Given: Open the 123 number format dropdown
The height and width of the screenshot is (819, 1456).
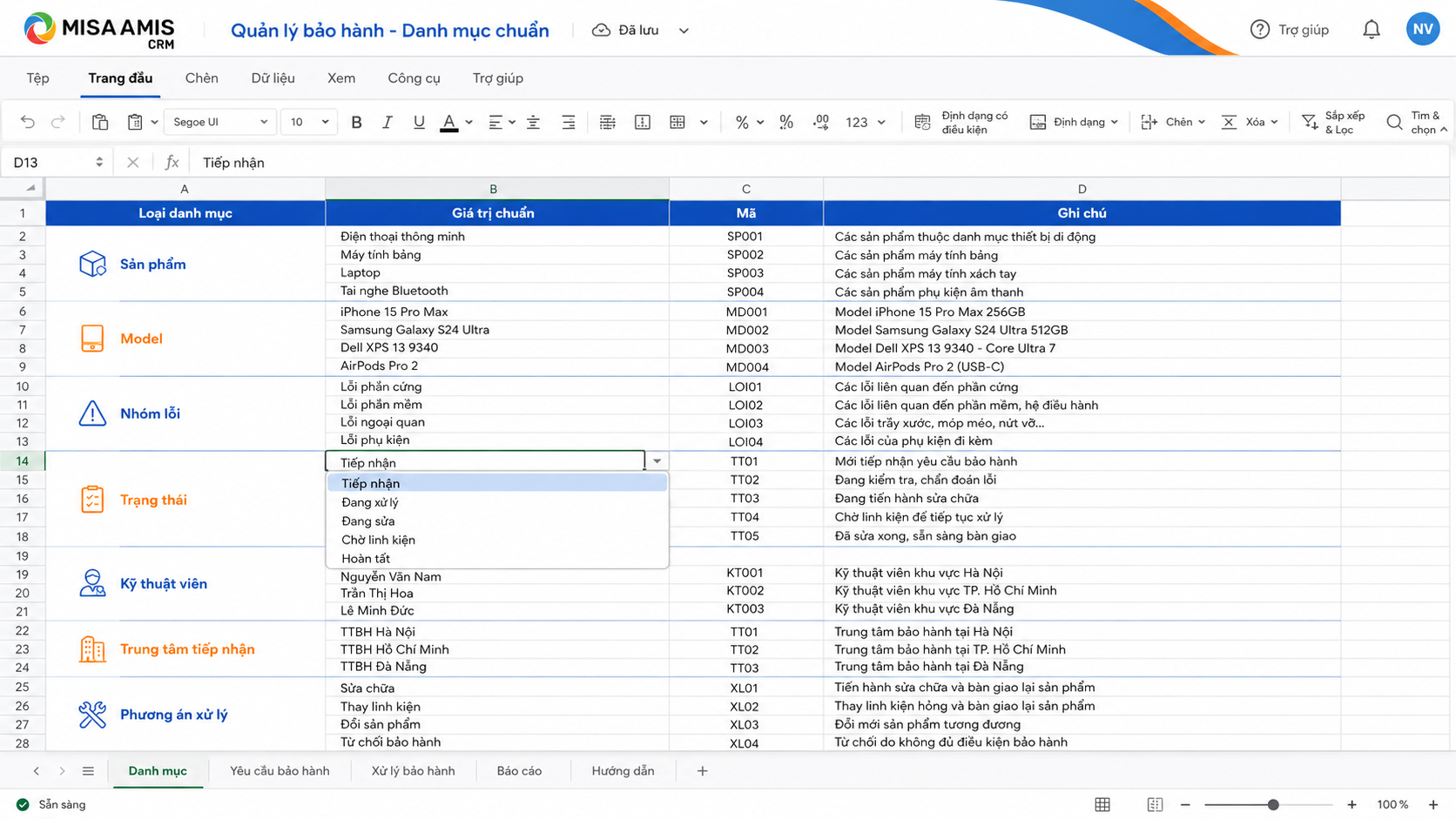Looking at the screenshot, I should pyautogui.click(x=866, y=122).
